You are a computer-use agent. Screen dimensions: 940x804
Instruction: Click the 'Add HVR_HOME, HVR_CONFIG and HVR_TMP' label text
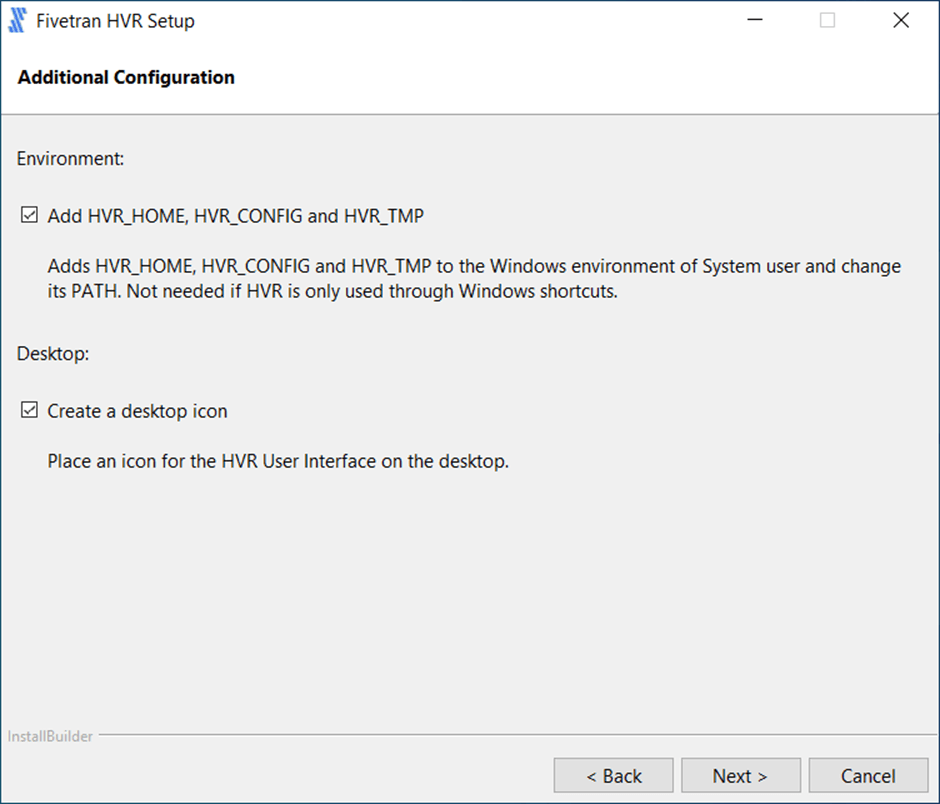(x=235, y=216)
